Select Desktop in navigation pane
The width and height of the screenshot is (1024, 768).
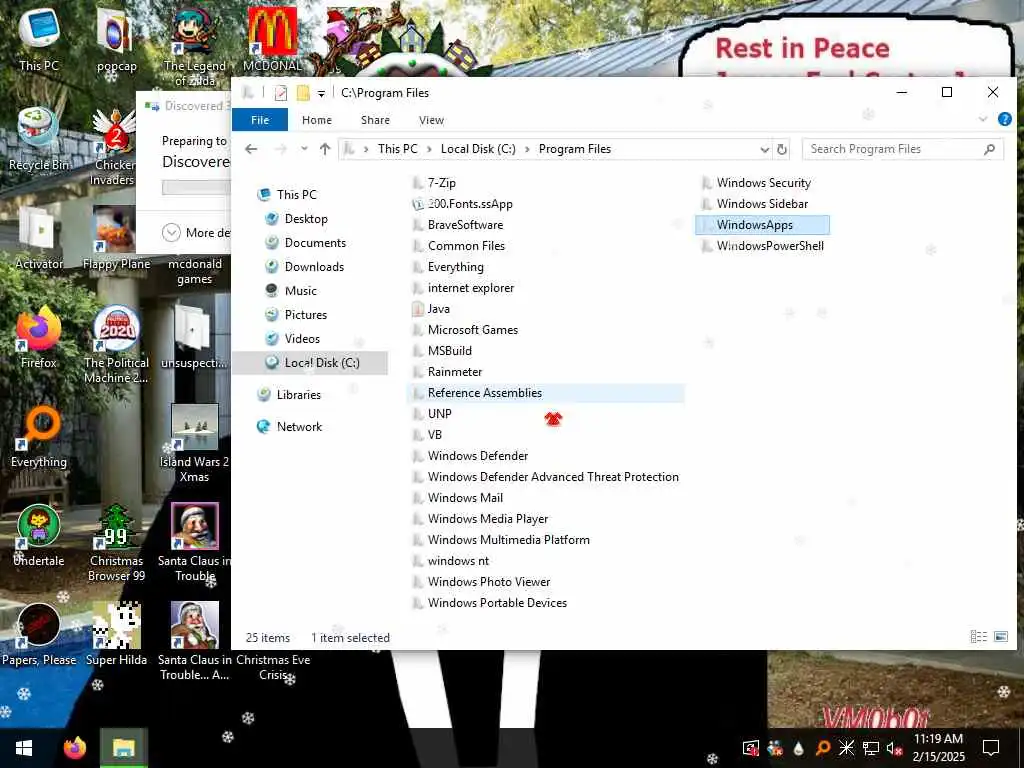click(306, 219)
